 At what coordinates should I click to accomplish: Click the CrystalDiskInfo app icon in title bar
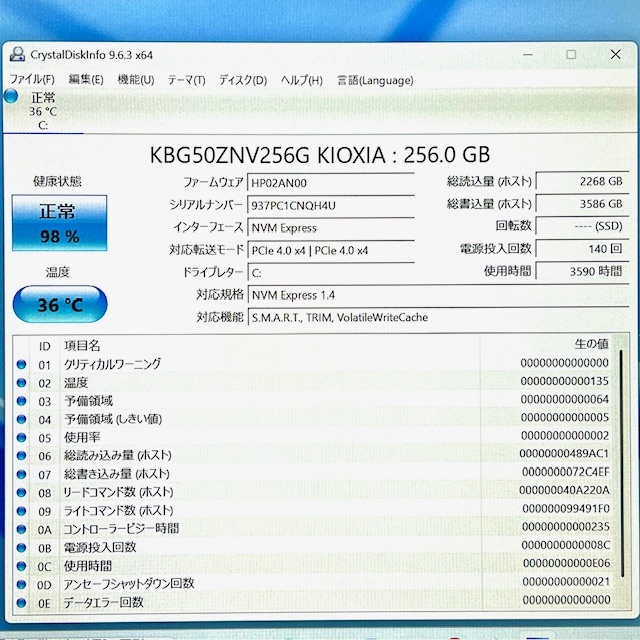(17, 54)
